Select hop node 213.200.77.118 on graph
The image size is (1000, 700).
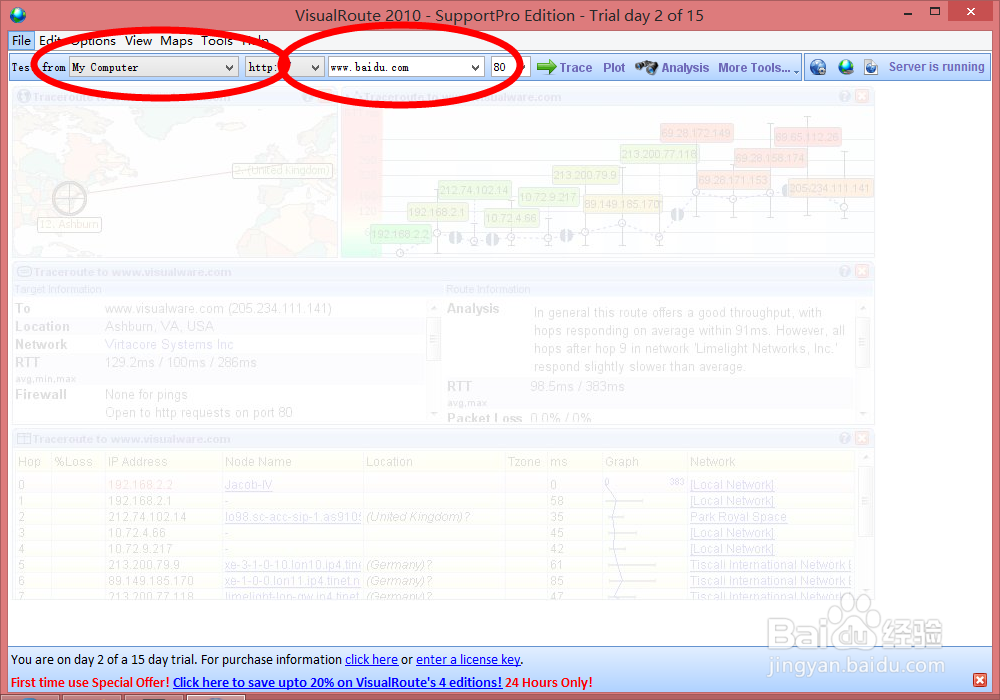pyautogui.click(x=659, y=154)
